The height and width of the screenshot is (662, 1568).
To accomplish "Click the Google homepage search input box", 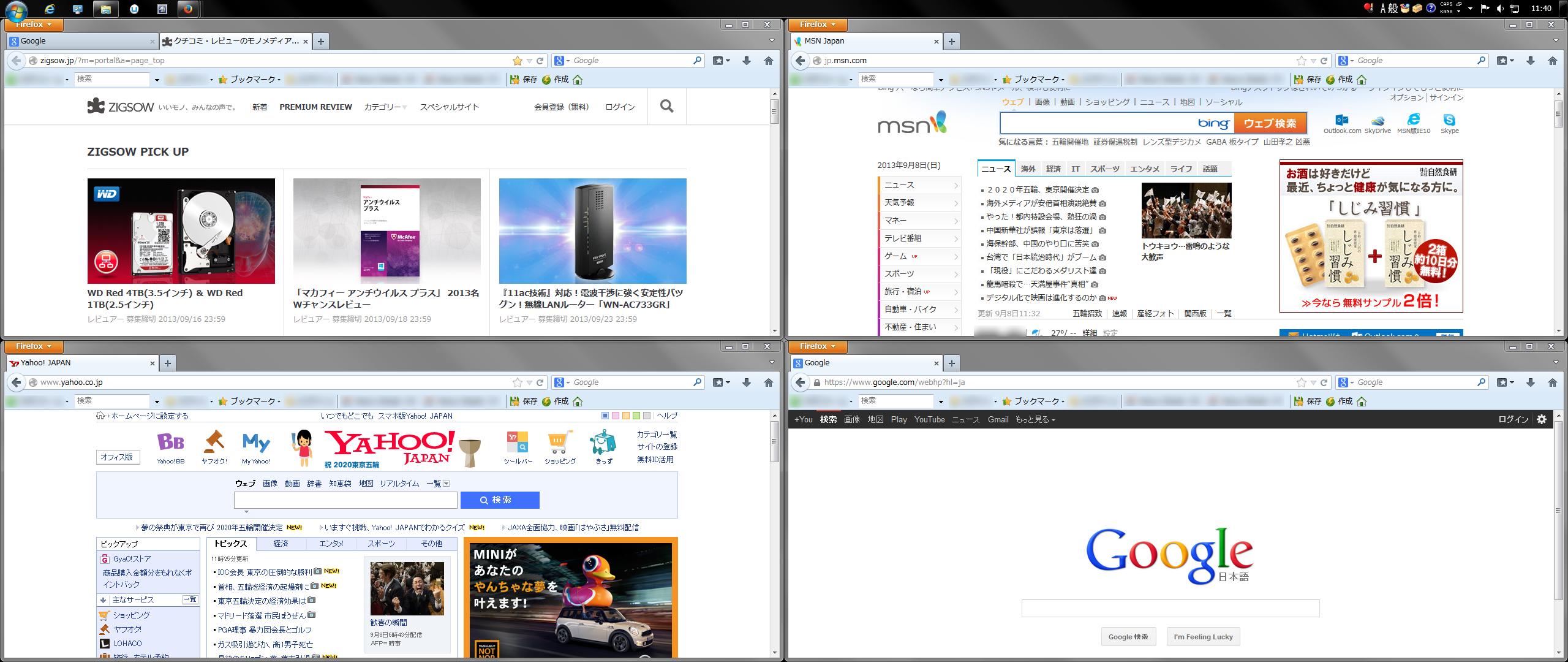I will (1170, 609).
